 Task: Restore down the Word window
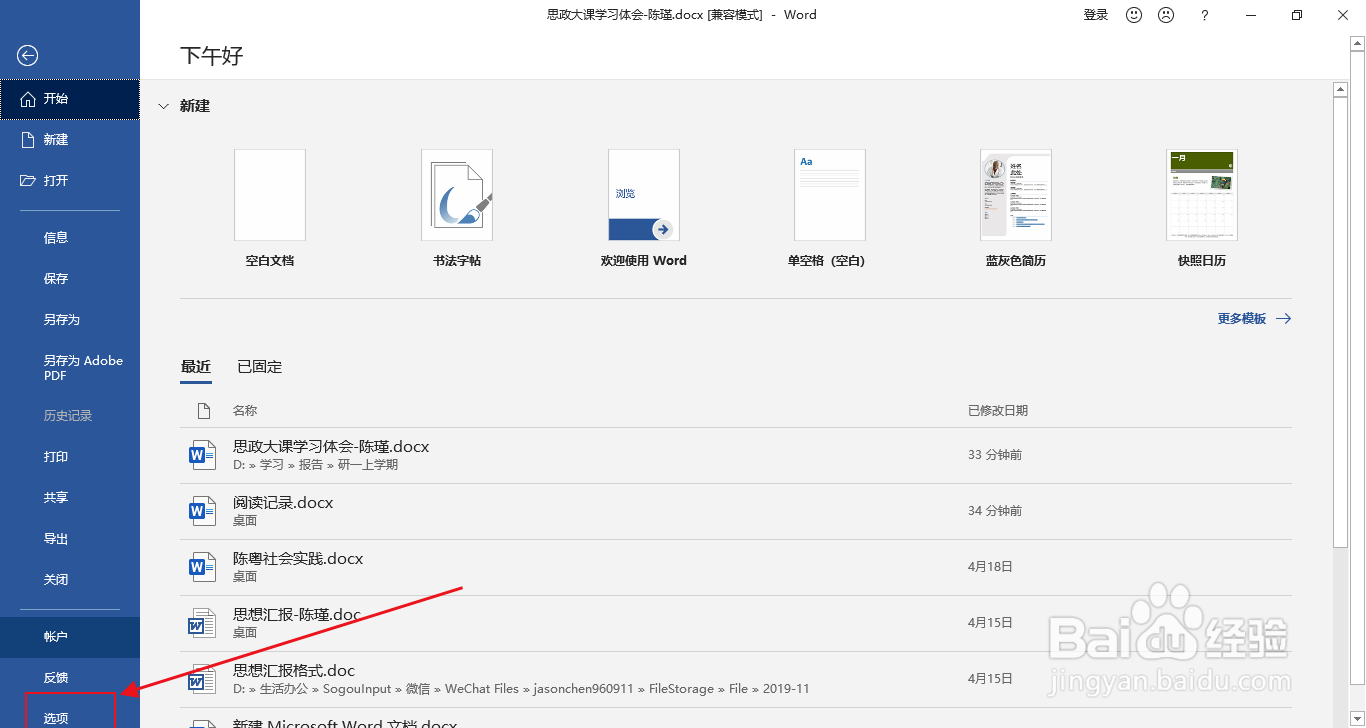pos(1297,15)
